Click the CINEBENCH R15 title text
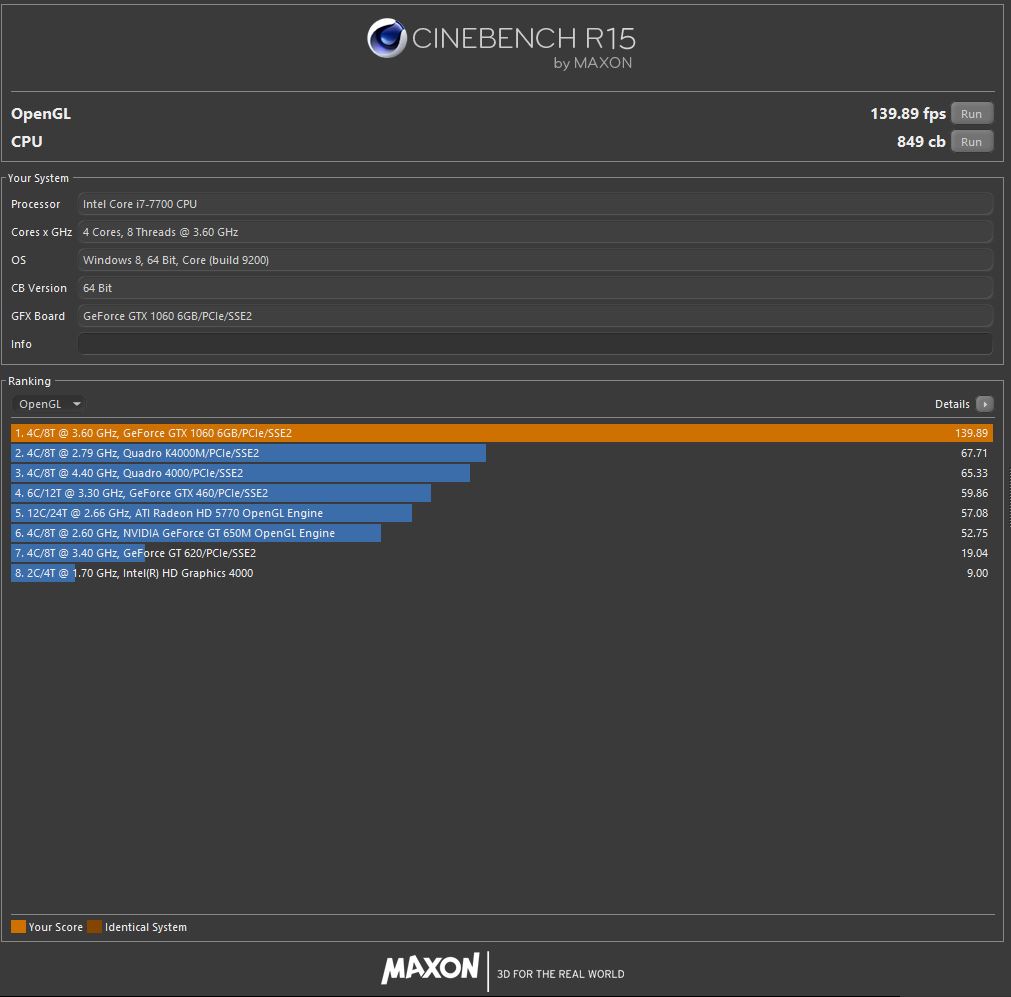This screenshot has height=997, width=1011. tap(524, 38)
